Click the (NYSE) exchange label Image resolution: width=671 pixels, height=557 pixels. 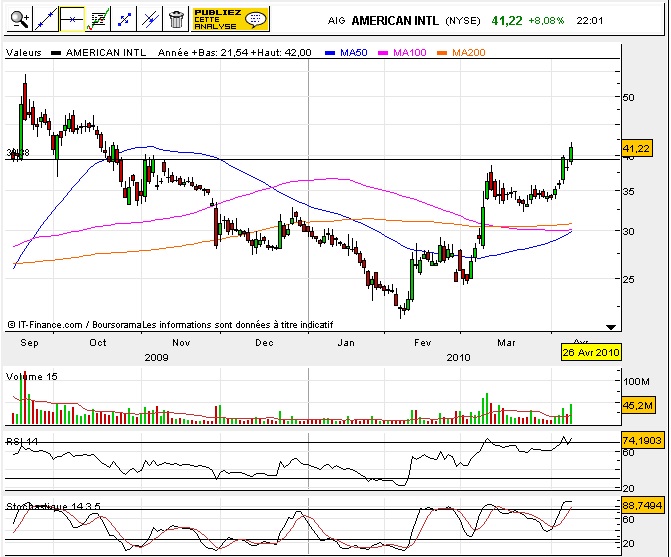463,21
